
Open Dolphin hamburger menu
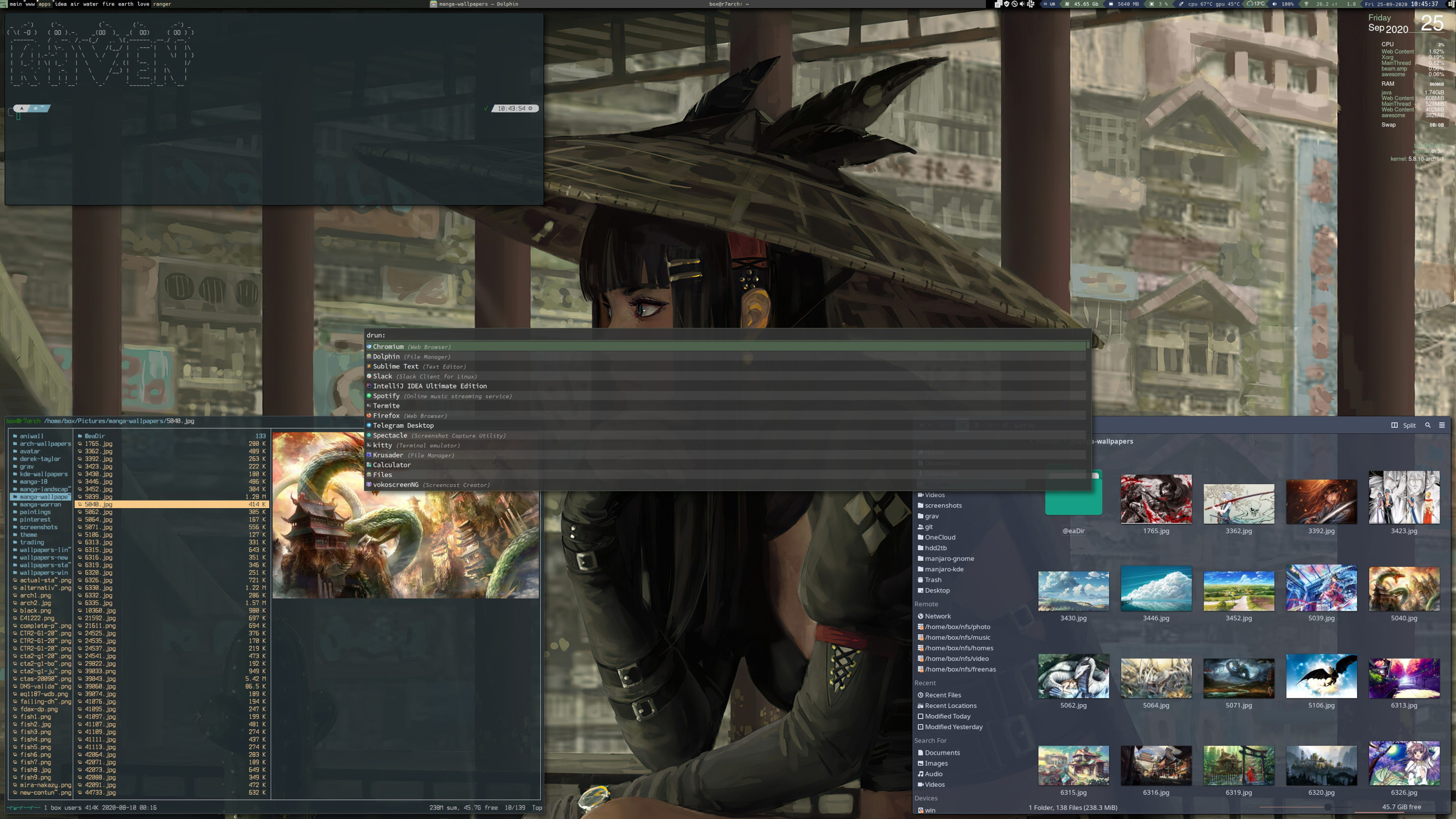tap(1441, 425)
